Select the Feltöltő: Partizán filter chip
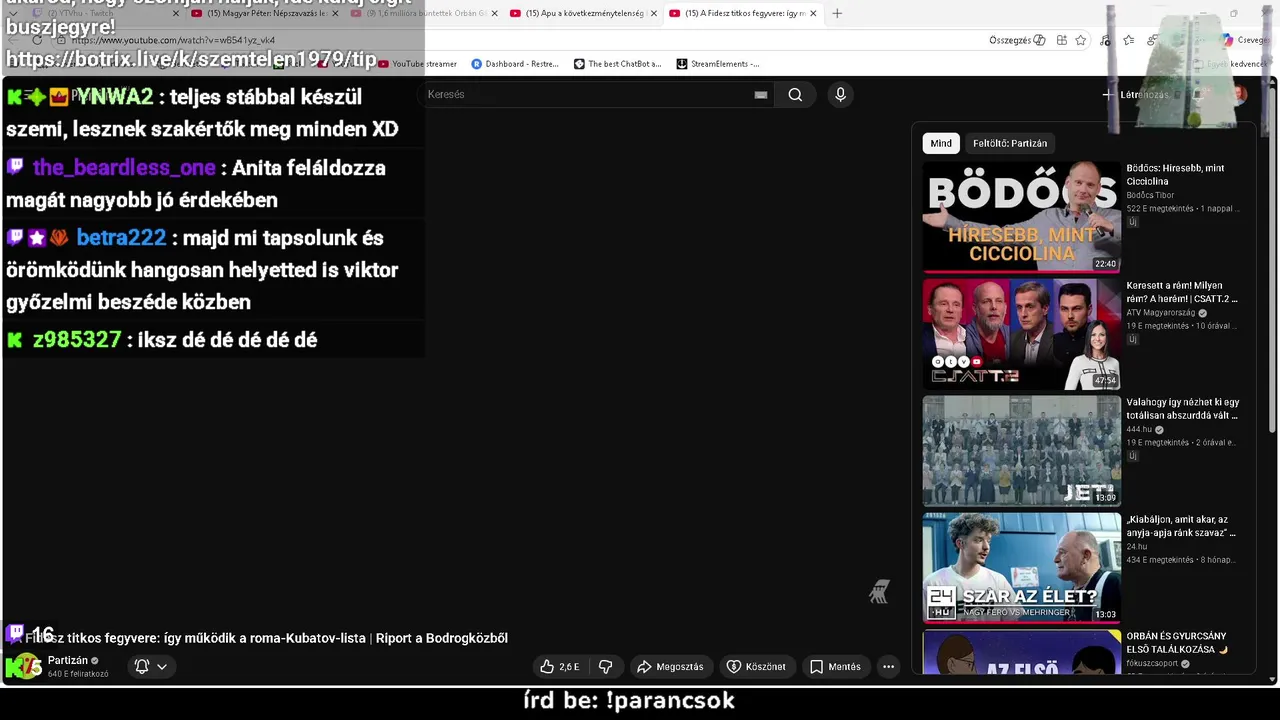 click(1010, 143)
